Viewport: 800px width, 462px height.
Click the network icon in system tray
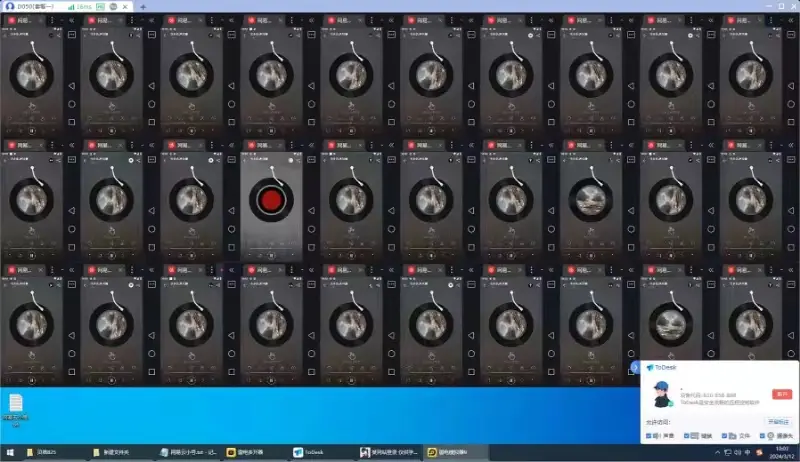pos(728,452)
